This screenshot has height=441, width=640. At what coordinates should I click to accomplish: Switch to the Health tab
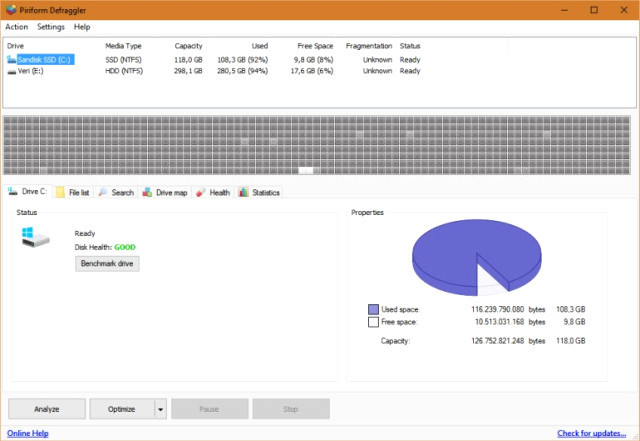[x=213, y=192]
